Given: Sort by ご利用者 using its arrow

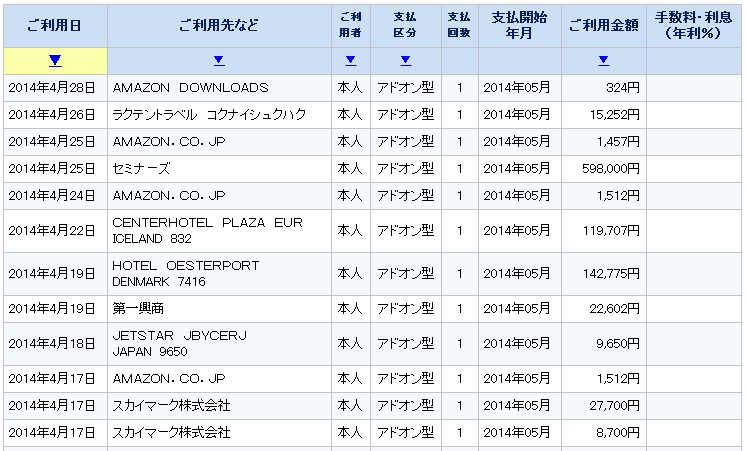Looking at the screenshot, I should [351, 60].
